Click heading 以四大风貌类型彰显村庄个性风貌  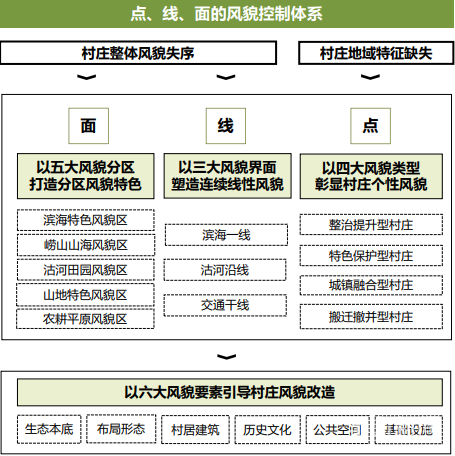pyautogui.click(x=371, y=176)
